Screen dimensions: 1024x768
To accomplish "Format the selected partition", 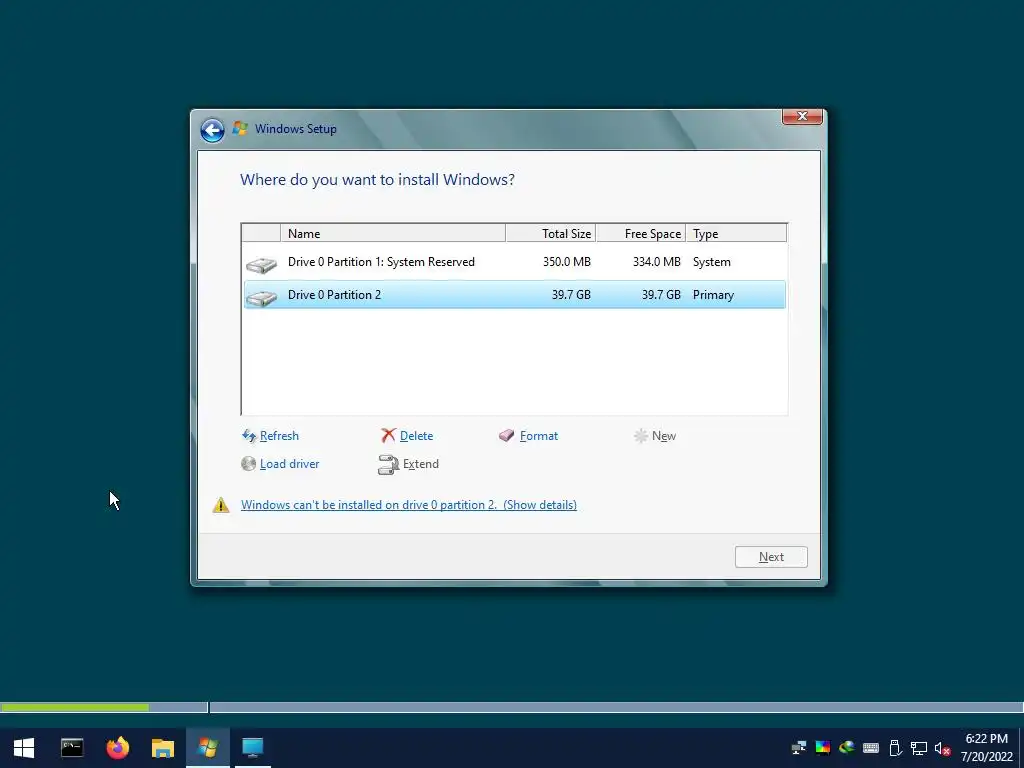I will point(539,436).
